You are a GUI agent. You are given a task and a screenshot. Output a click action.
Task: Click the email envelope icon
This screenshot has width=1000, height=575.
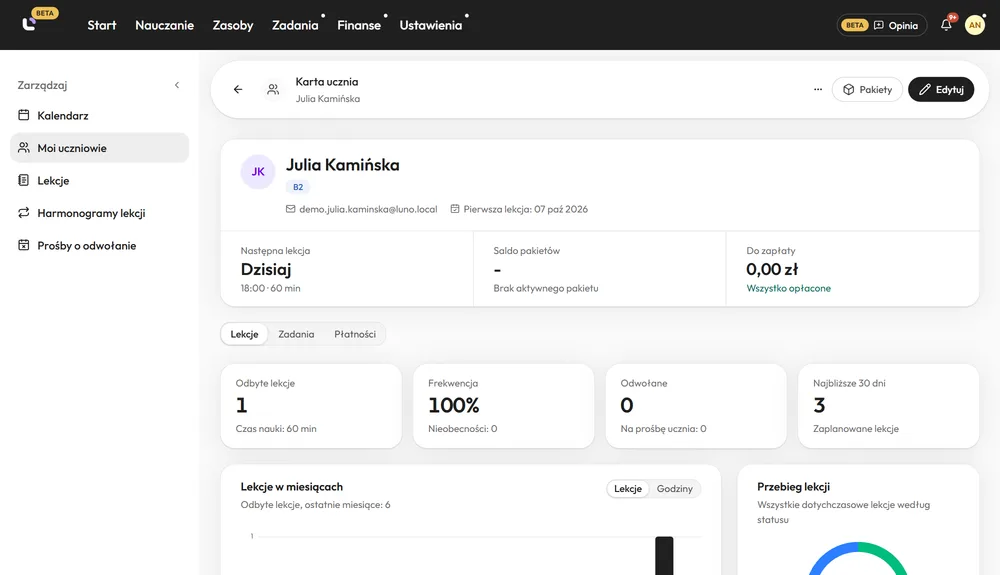290,209
